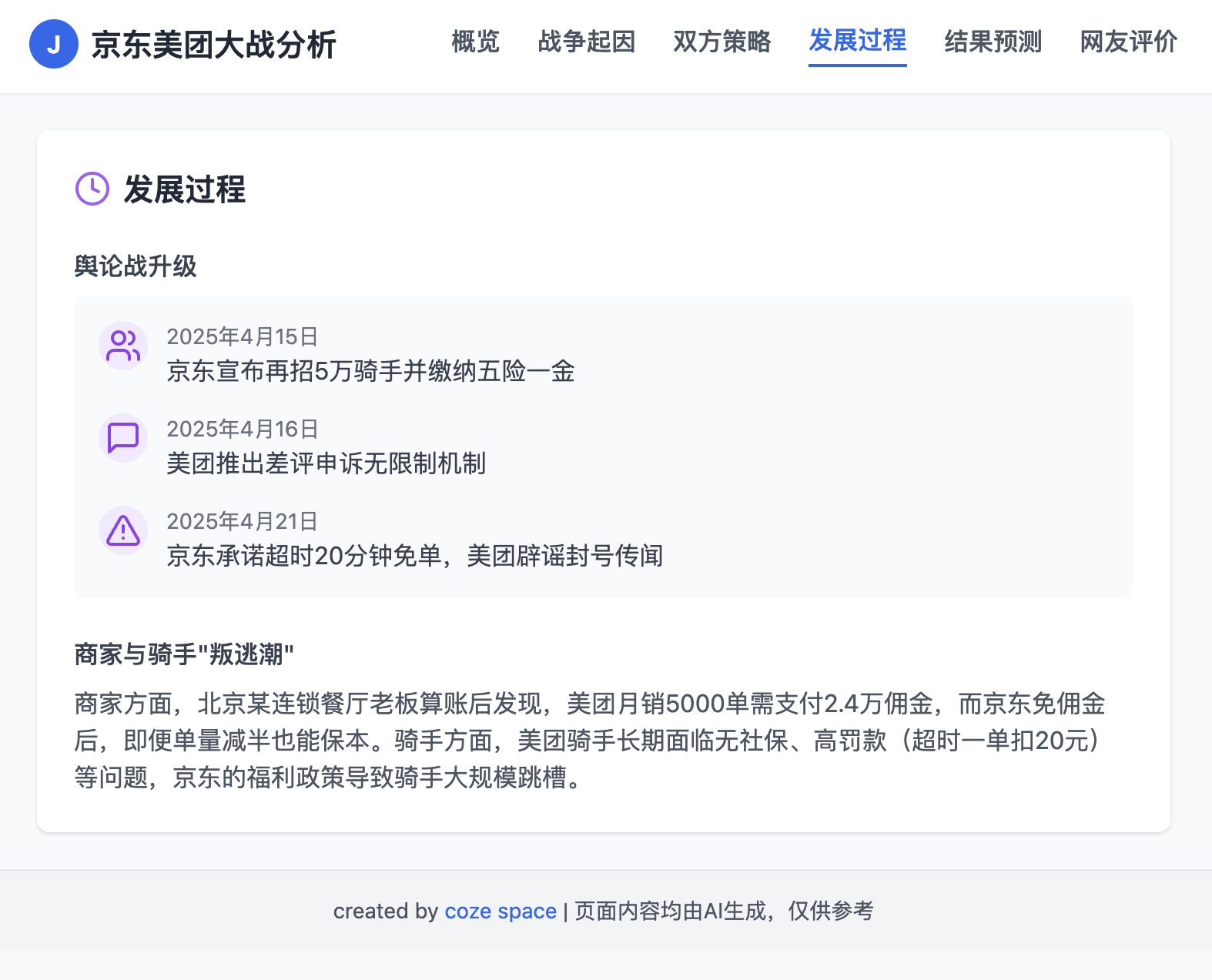
Task: Open the 概览 tab
Action: click(475, 42)
